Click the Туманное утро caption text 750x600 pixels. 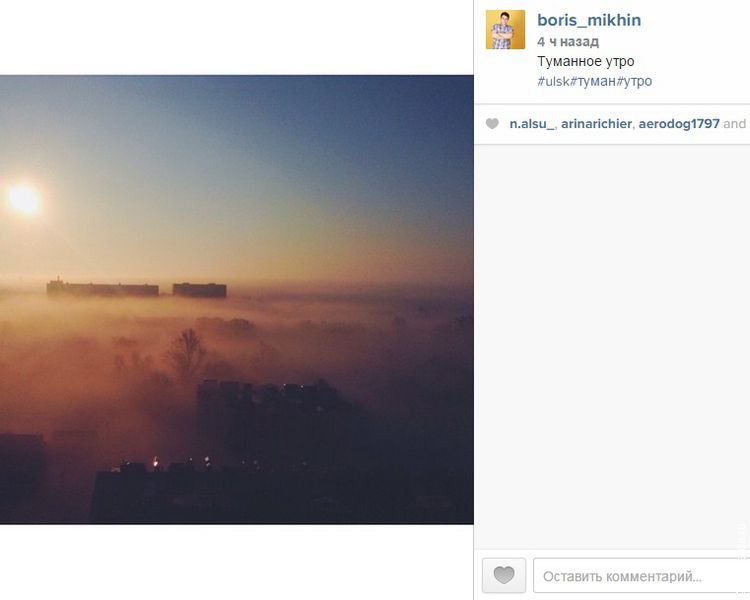pyautogui.click(x=585, y=62)
